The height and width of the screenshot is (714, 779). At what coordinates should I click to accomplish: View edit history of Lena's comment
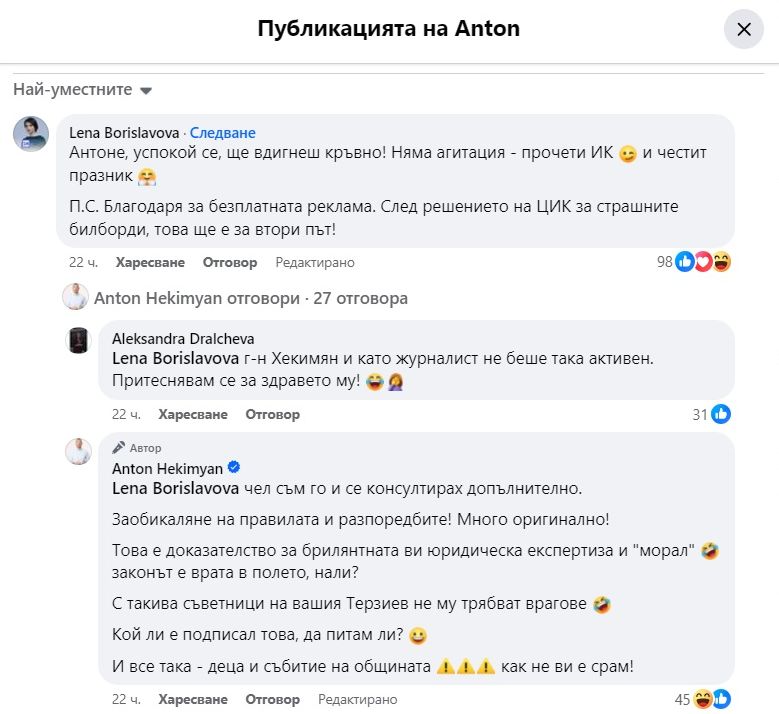click(x=315, y=263)
